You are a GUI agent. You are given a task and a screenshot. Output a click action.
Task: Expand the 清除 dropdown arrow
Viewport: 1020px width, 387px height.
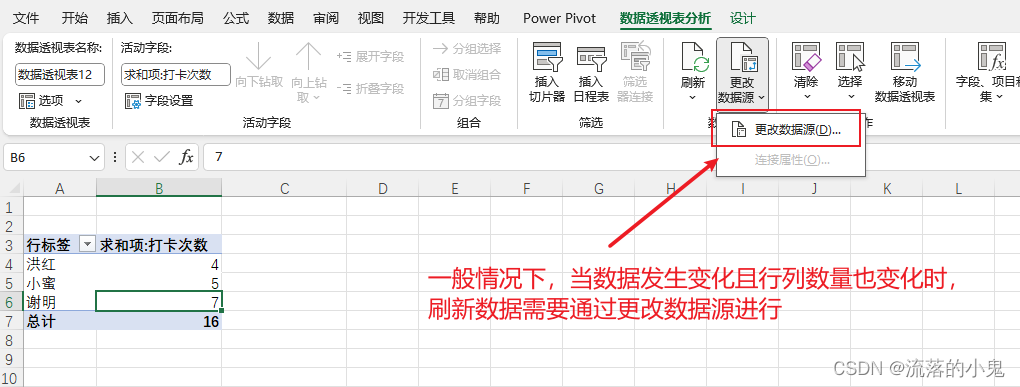806,97
